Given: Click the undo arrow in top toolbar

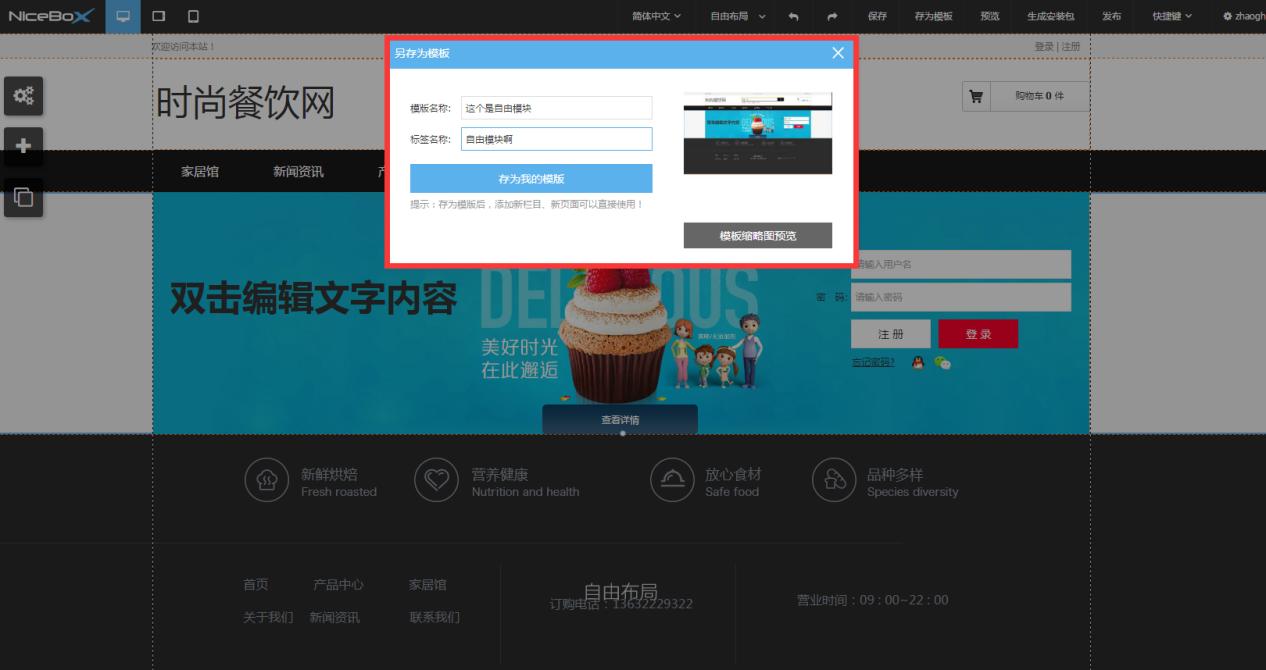Looking at the screenshot, I should click(x=793, y=15).
